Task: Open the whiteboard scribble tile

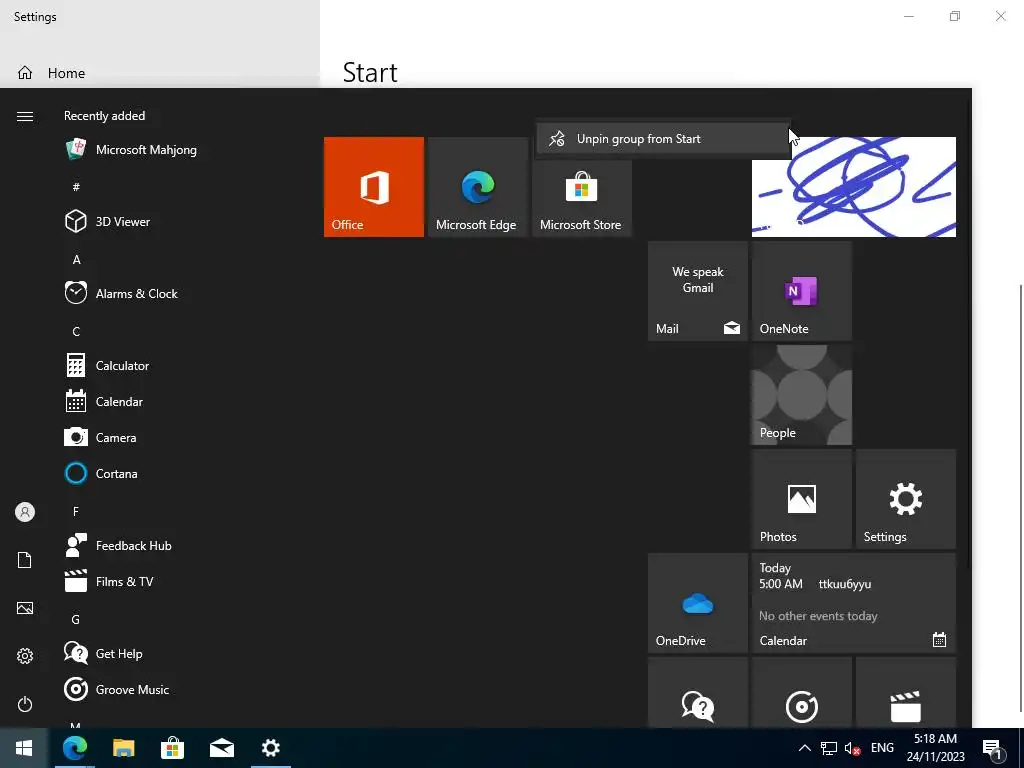Action: (x=854, y=187)
